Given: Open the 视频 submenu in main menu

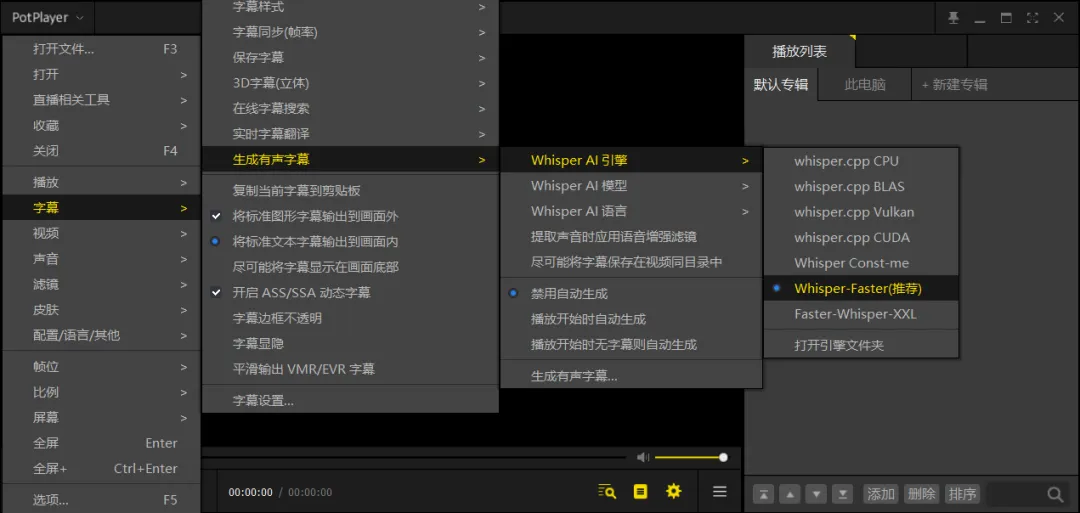Looking at the screenshot, I should [x=101, y=233].
